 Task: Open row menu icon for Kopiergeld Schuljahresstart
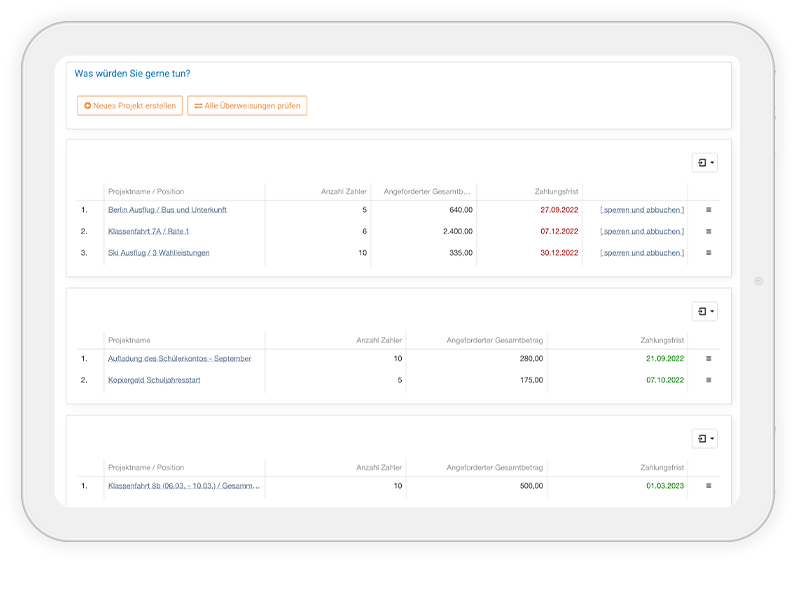[708, 380]
